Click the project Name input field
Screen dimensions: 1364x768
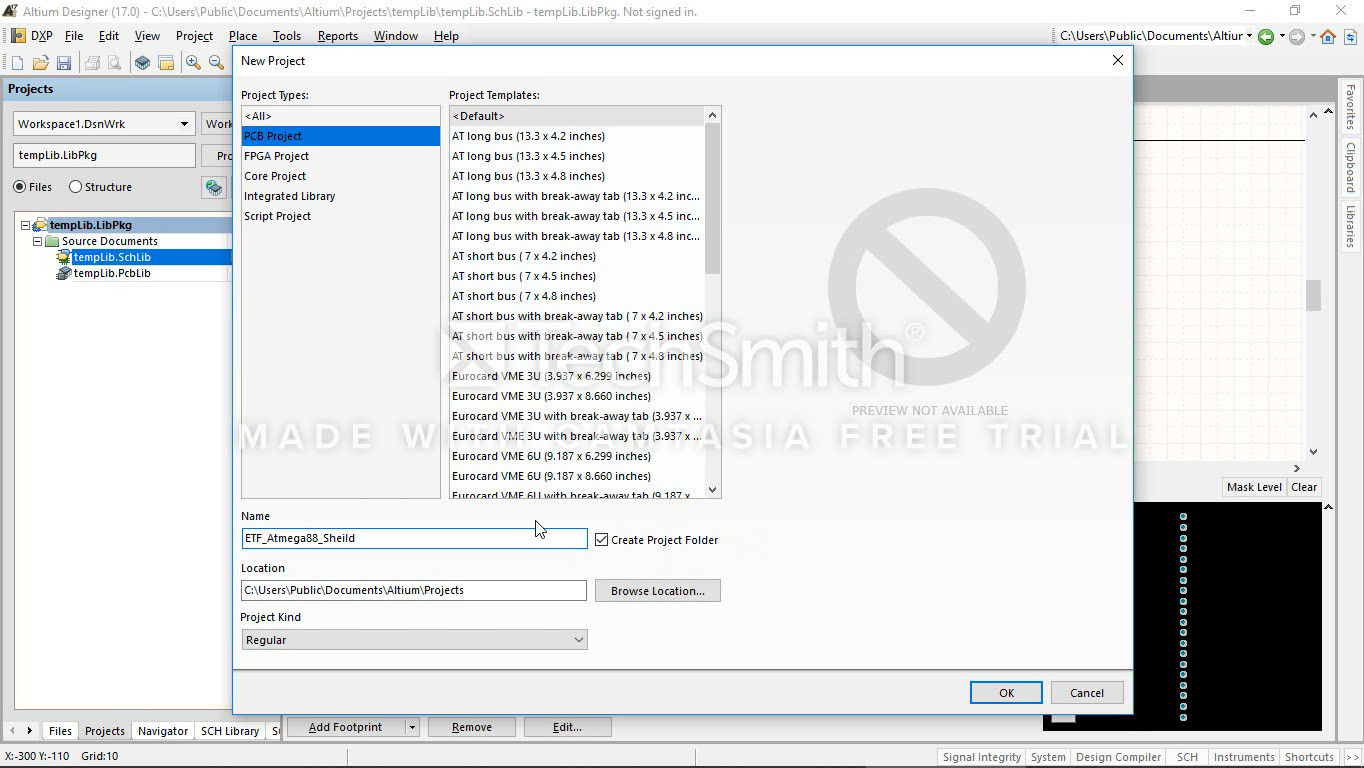point(414,538)
